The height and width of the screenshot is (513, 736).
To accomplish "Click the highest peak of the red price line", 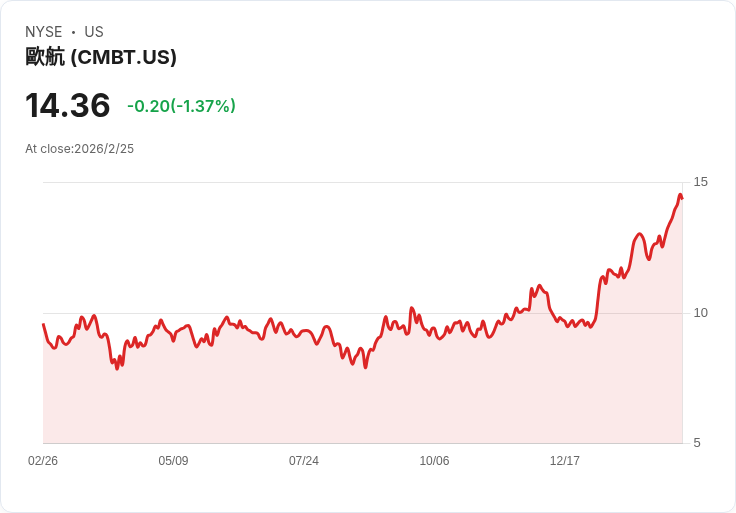I will [680, 195].
